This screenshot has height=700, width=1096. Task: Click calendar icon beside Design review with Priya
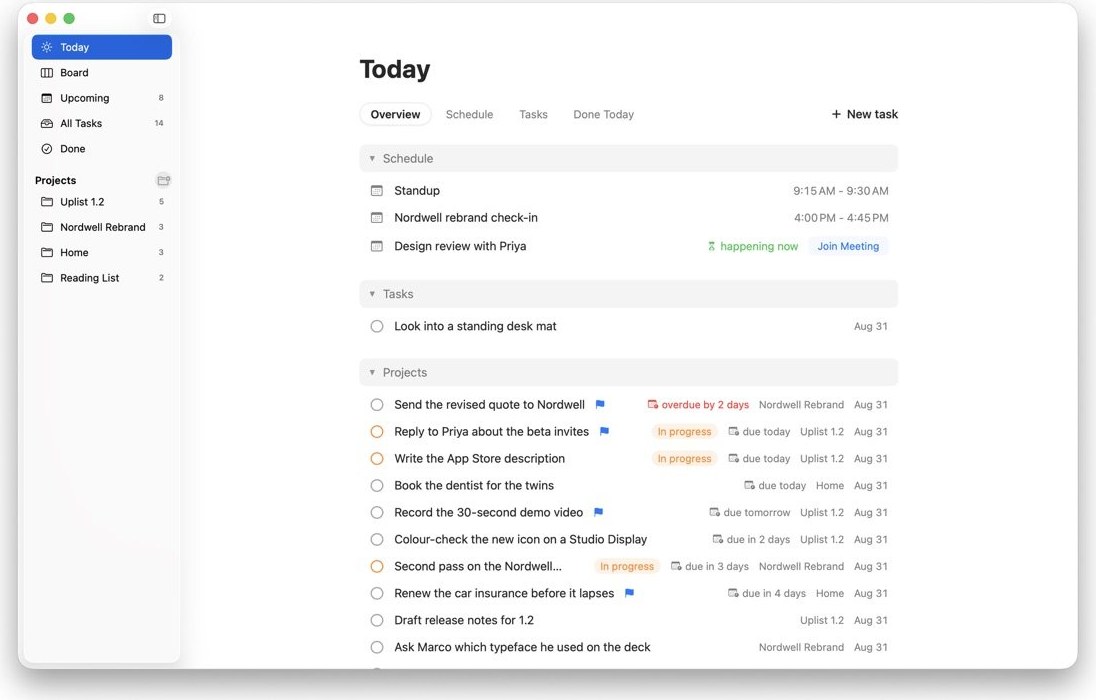[377, 246]
